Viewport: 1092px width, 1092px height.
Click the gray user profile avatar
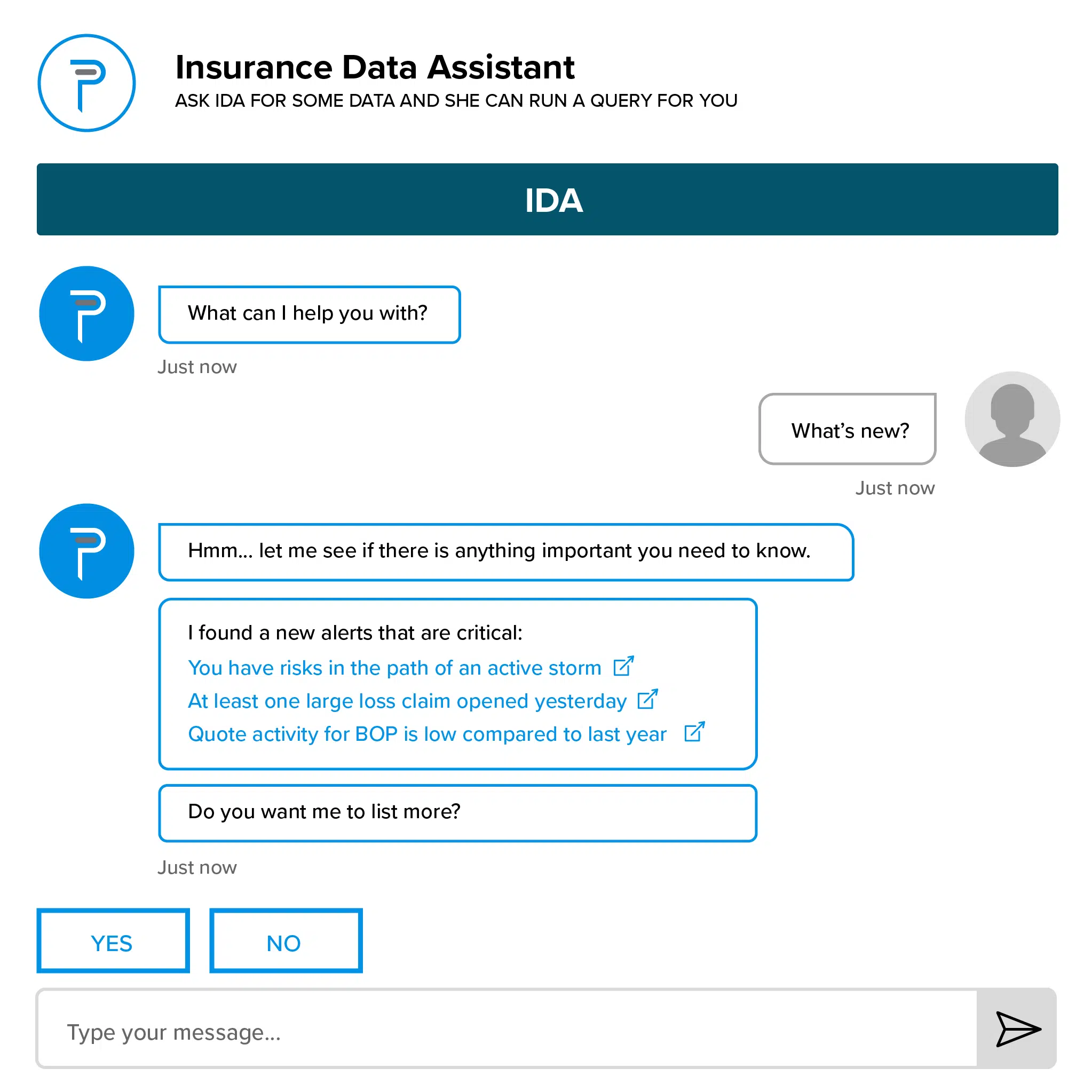coord(1012,419)
